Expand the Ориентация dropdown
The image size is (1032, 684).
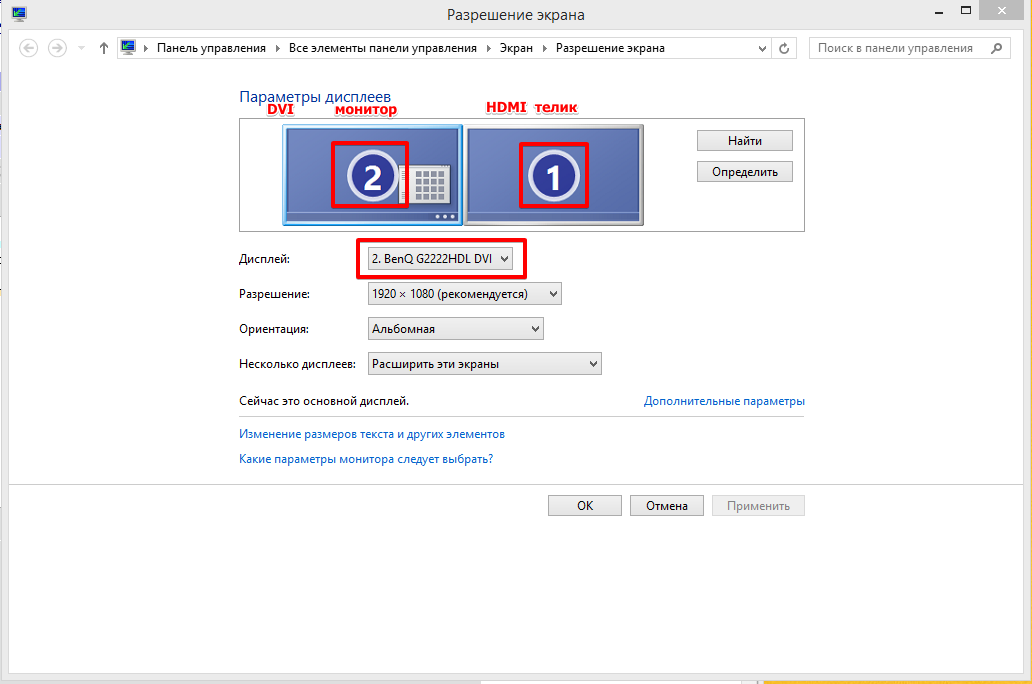tap(455, 329)
